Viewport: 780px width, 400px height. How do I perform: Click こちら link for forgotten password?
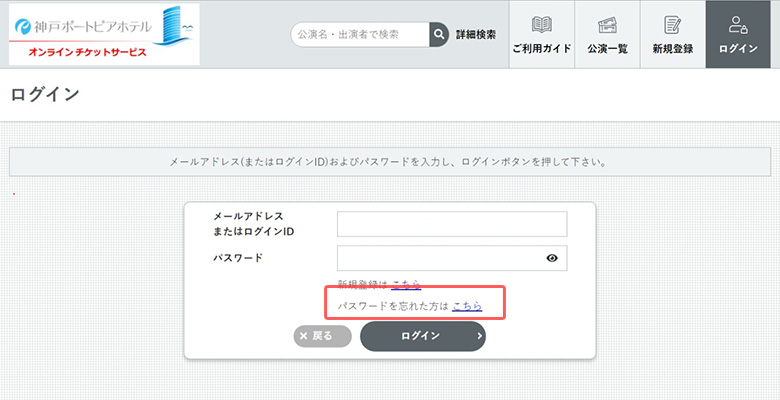(467, 306)
